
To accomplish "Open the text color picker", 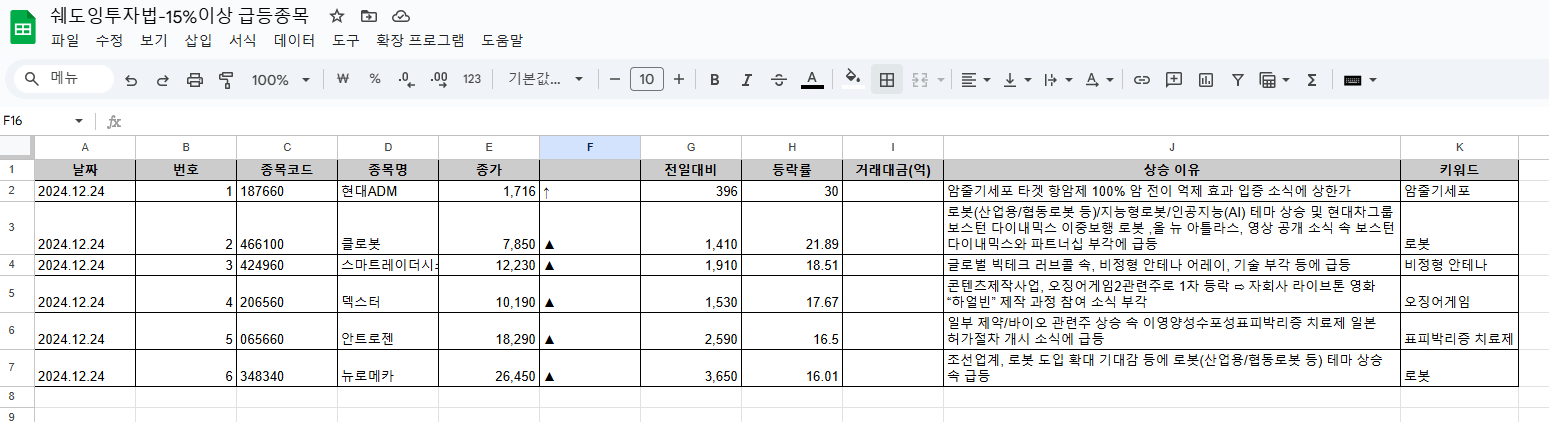I will tap(812, 80).
